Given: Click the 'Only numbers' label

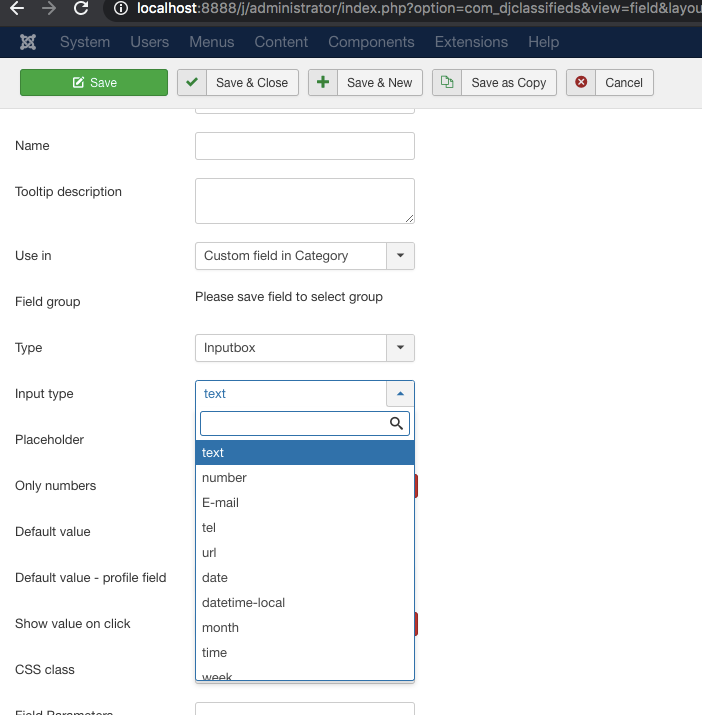Looking at the screenshot, I should [x=56, y=486].
